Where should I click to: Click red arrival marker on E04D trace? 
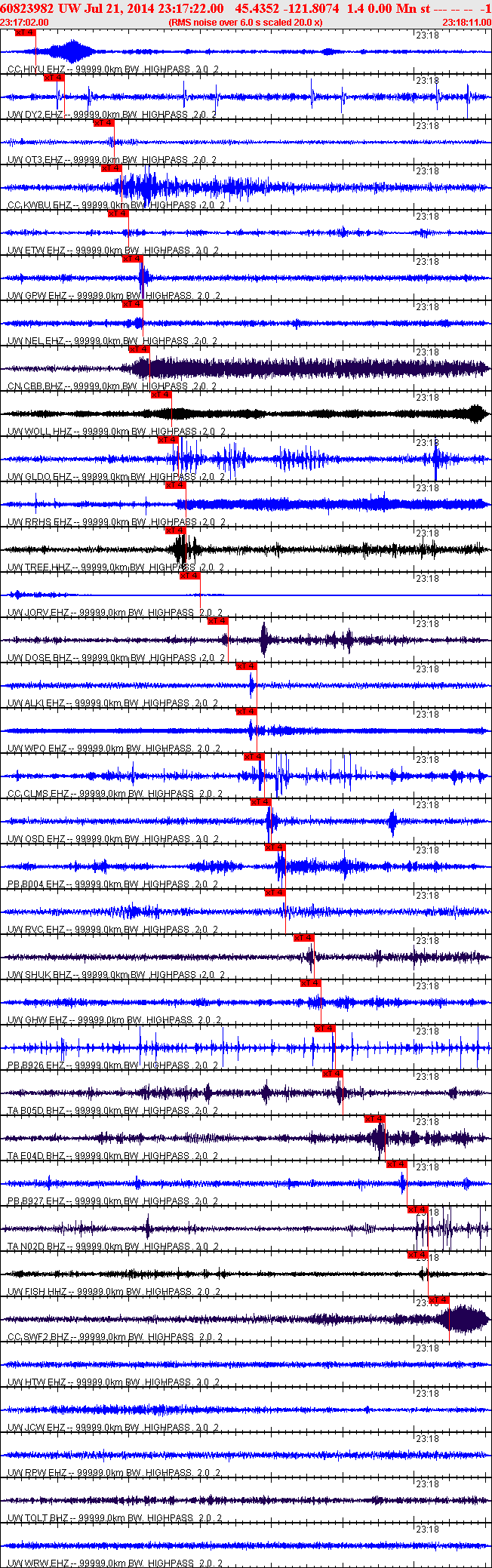click(375, 1119)
